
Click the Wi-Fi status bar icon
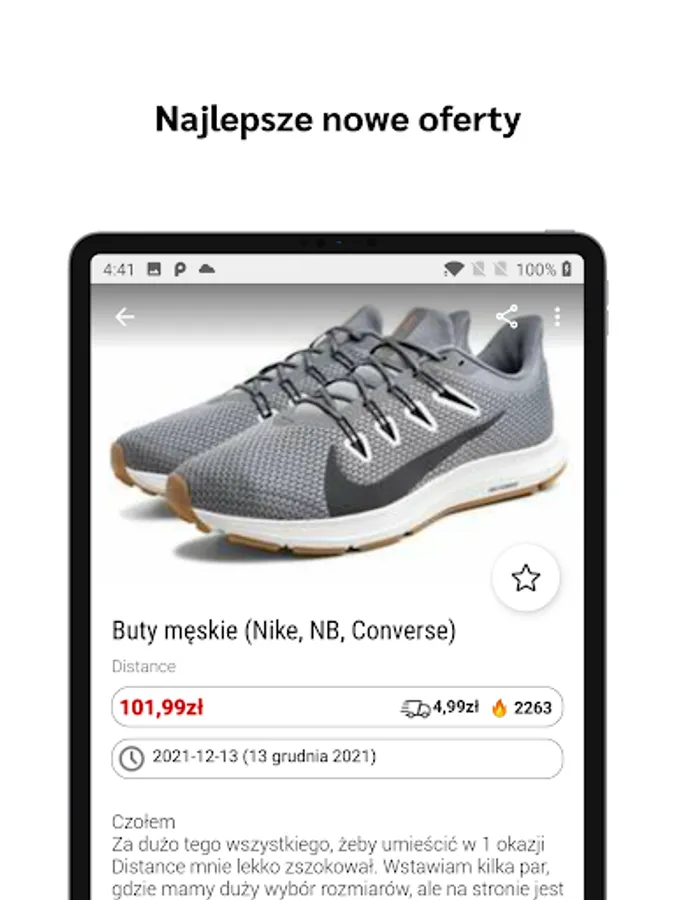point(453,269)
